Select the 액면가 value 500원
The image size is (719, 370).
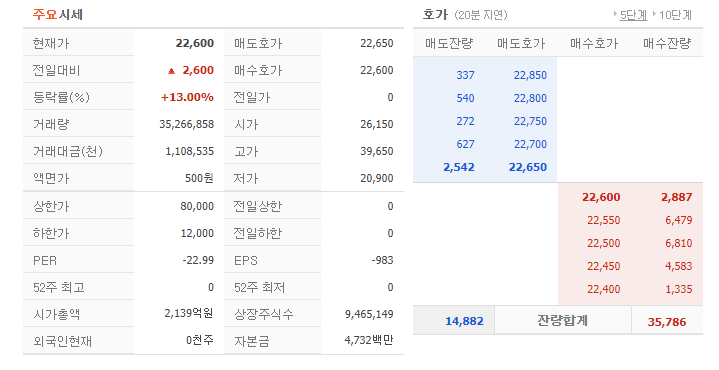[x=199, y=178]
